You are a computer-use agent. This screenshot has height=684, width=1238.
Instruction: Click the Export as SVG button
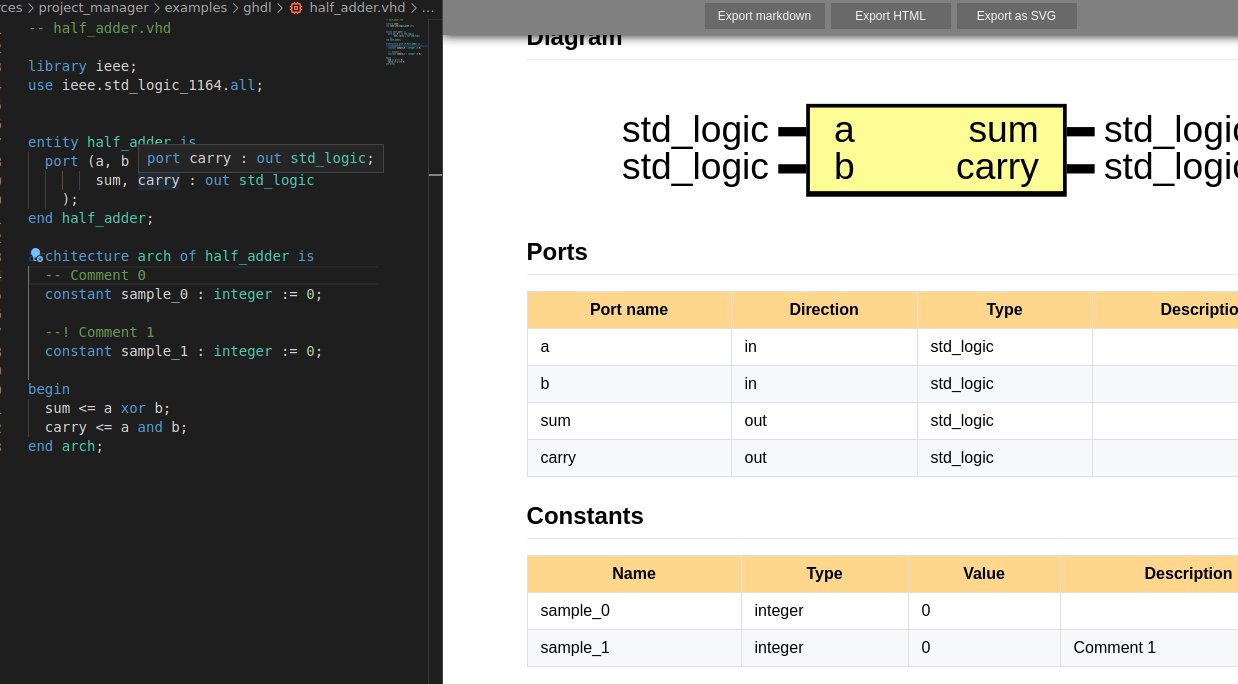pyautogui.click(x=1016, y=16)
